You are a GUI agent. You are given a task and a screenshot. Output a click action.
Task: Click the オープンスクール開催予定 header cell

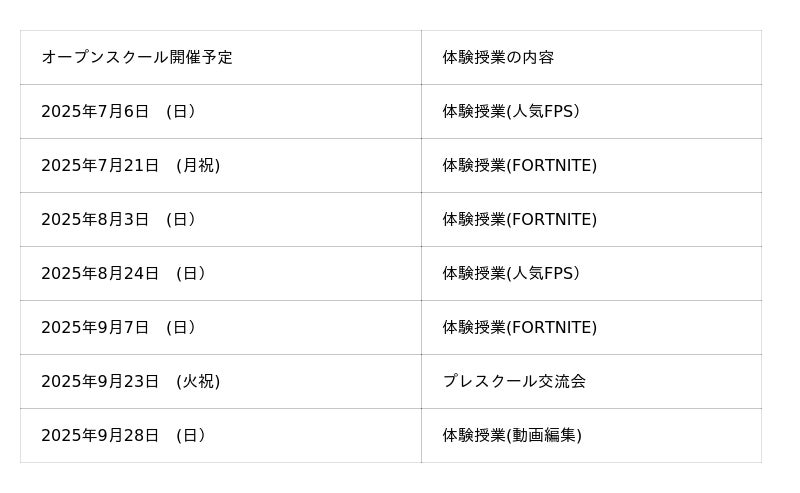(x=137, y=57)
